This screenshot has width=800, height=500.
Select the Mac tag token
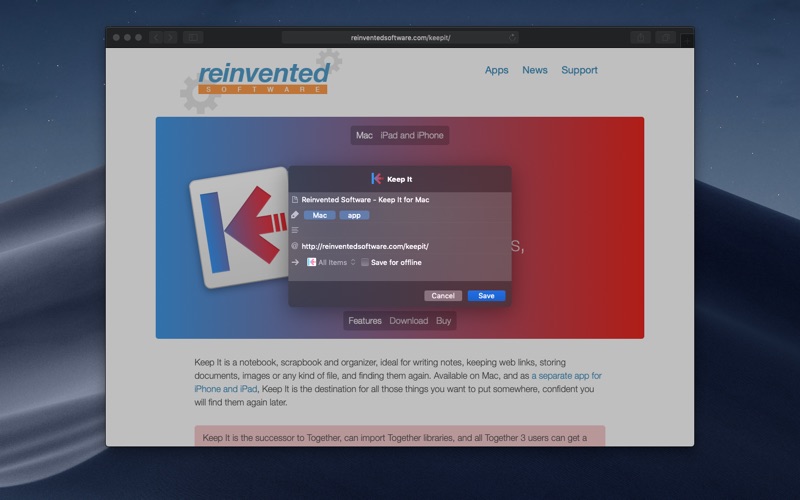pos(319,215)
